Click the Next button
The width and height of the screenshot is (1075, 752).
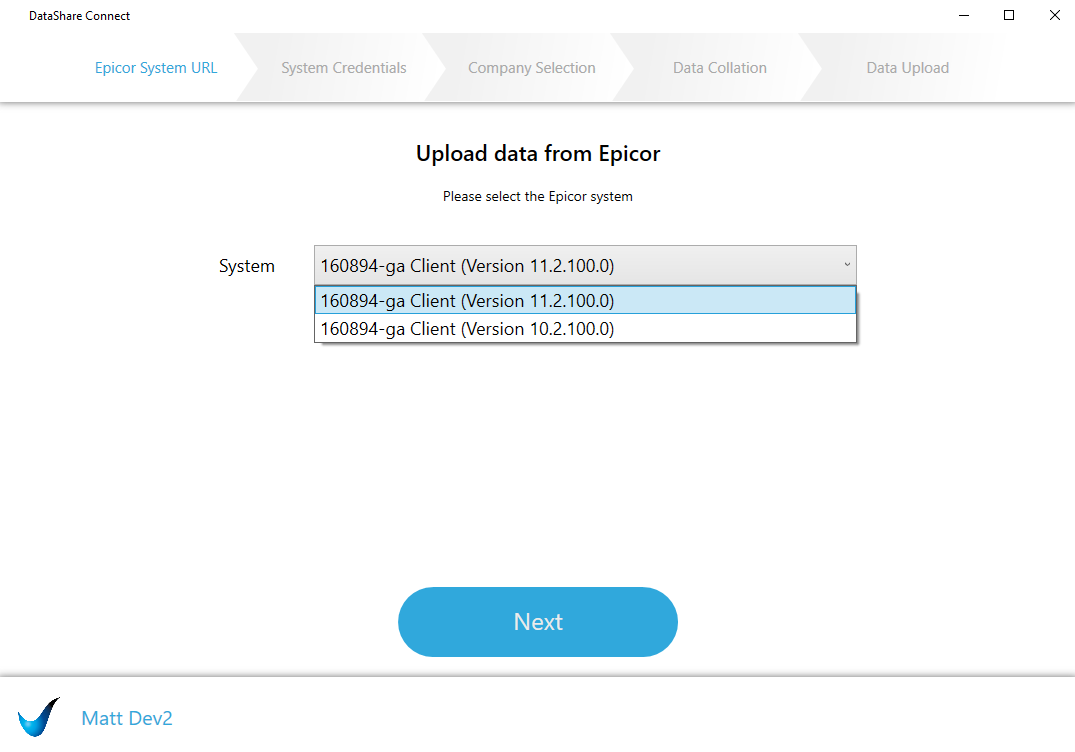click(538, 622)
